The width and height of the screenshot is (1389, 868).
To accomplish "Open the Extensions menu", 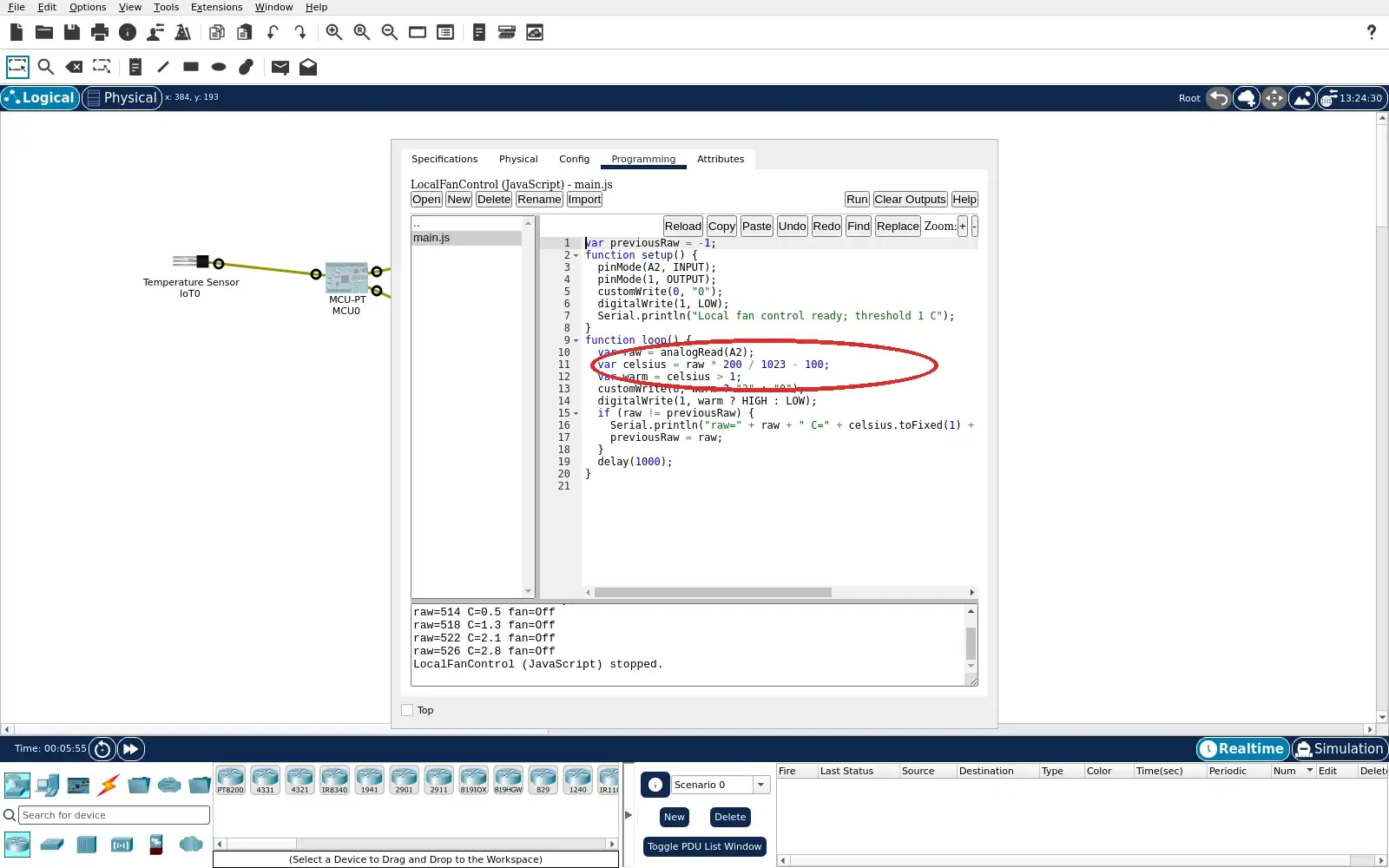I will pos(216,7).
